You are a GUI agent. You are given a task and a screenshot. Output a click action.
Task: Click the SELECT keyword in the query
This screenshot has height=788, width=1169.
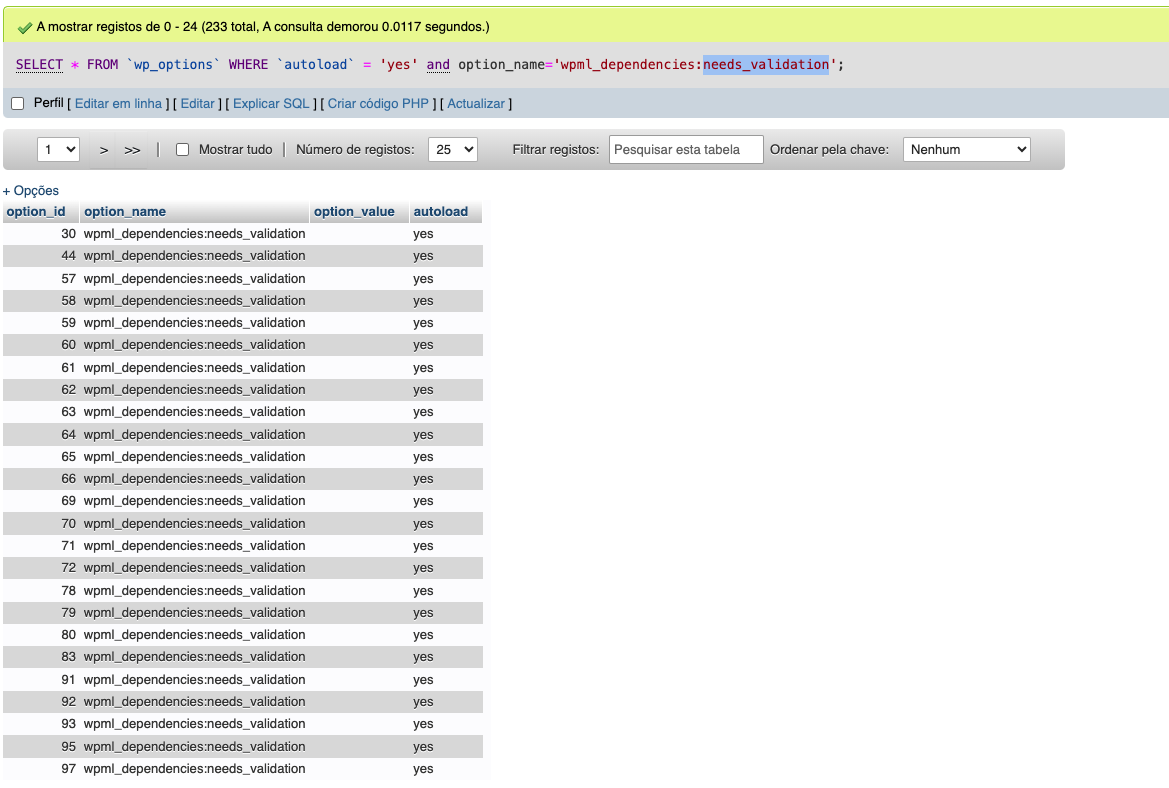(40, 65)
